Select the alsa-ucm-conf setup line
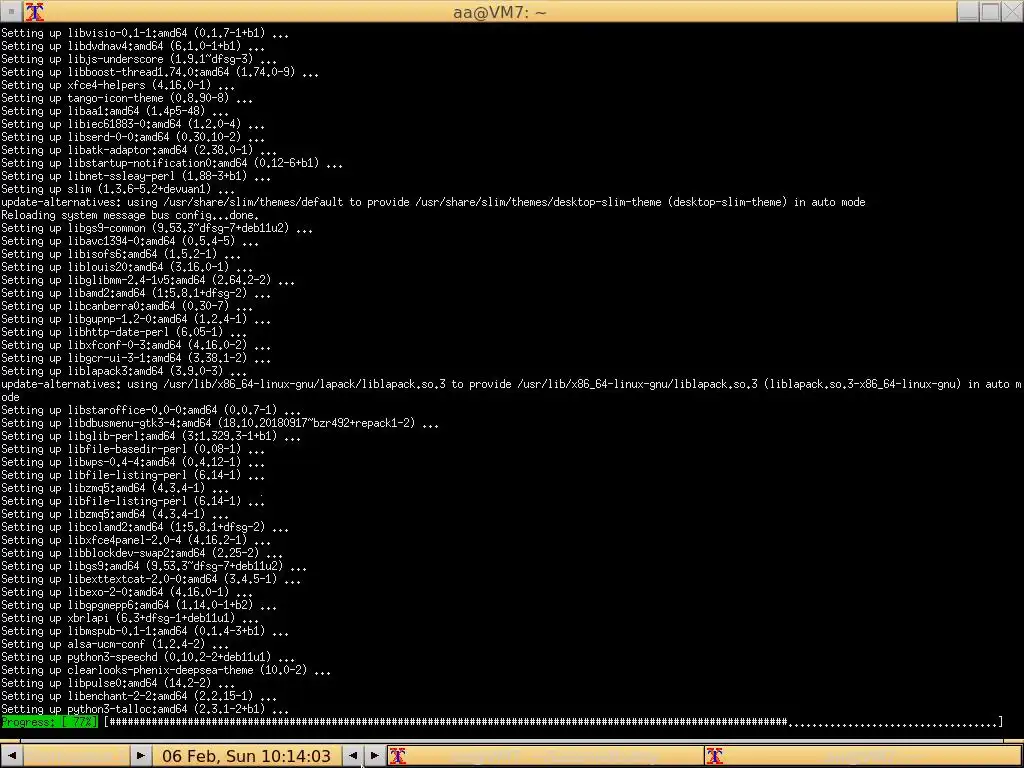 (x=115, y=645)
